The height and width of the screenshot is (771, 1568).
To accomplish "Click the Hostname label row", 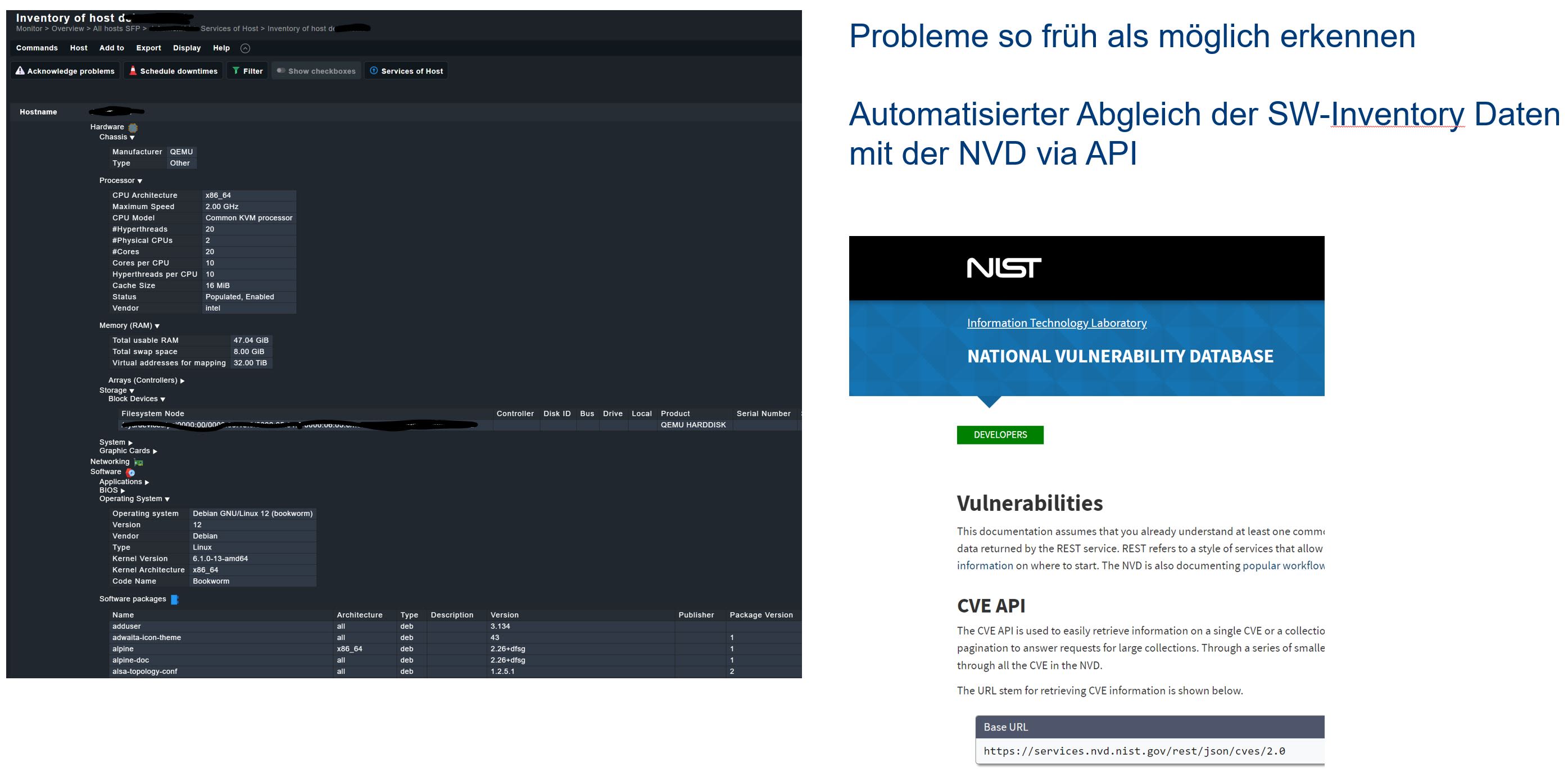I will (38, 112).
